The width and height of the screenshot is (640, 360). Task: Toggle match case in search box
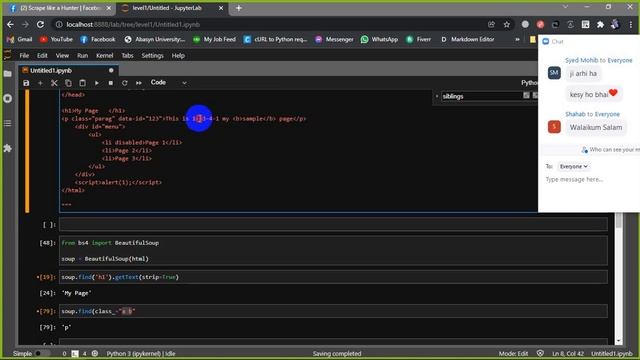click(x=526, y=96)
